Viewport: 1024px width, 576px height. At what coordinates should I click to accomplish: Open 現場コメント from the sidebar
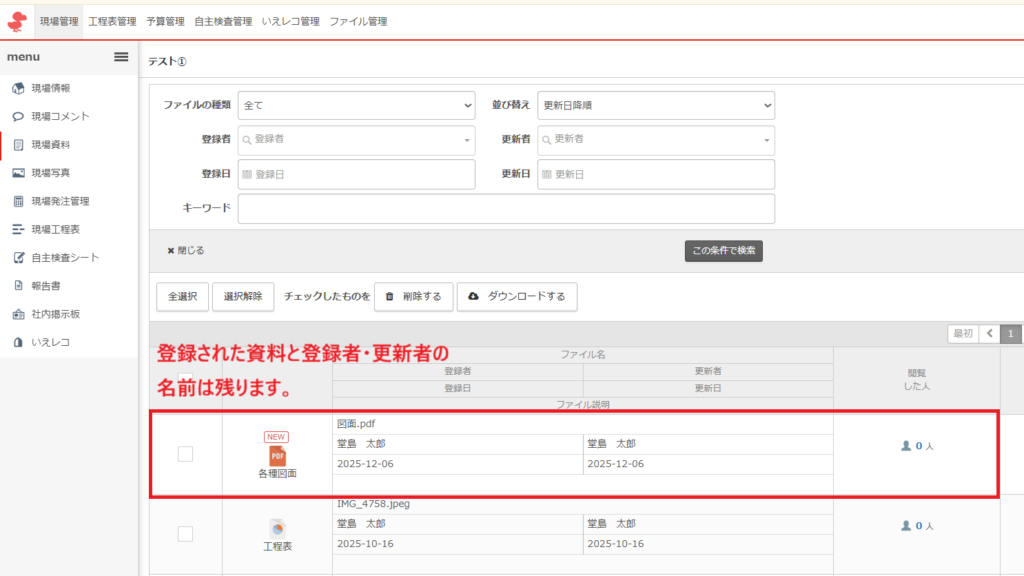tap(59, 116)
